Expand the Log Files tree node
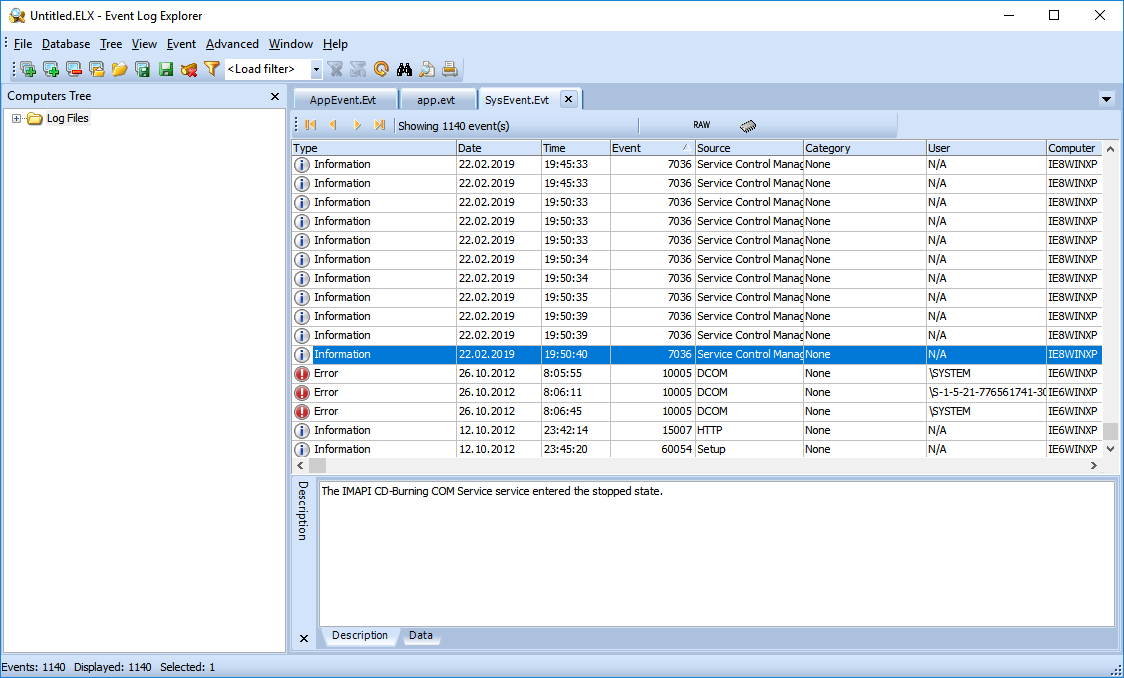This screenshot has width=1124, height=678. pyautogui.click(x=17, y=119)
